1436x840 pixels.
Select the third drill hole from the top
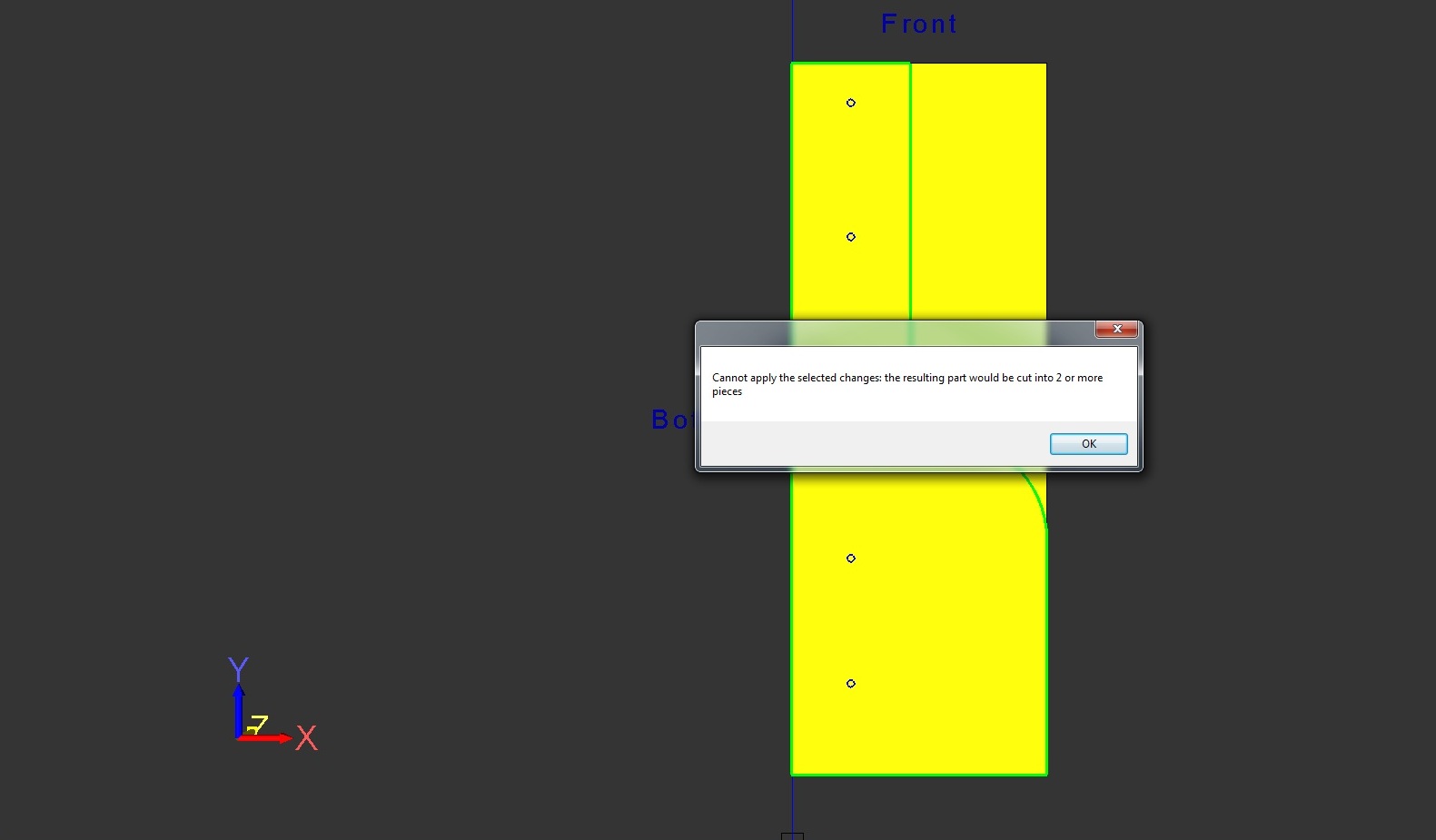click(851, 558)
